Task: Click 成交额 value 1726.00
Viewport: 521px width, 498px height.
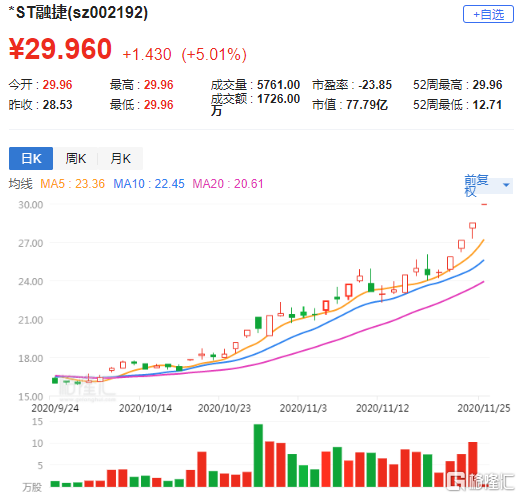Action: pos(278,99)
